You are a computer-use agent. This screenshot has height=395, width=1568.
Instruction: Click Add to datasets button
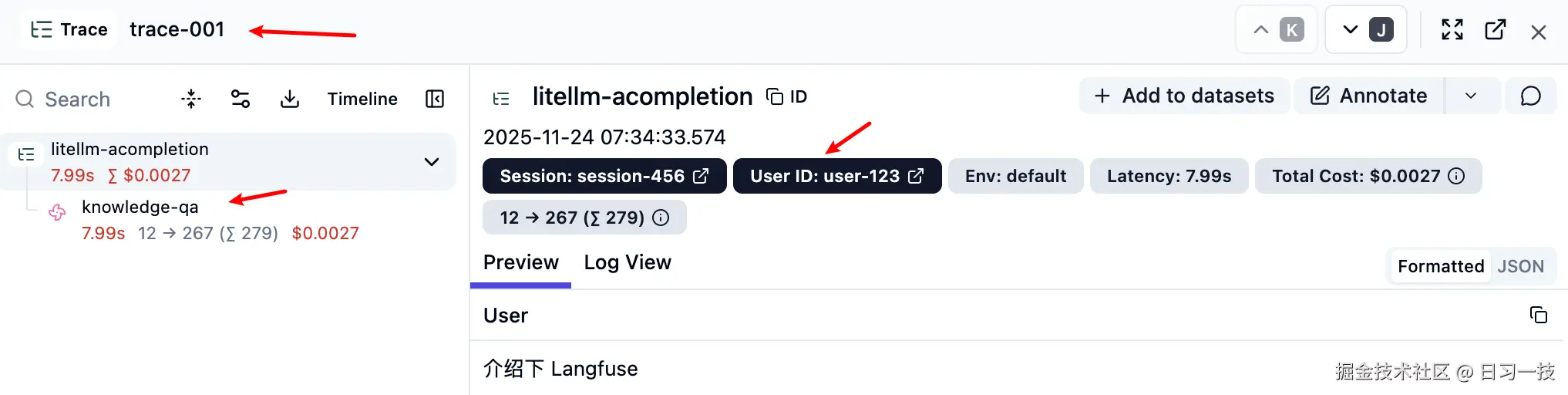1184,96
